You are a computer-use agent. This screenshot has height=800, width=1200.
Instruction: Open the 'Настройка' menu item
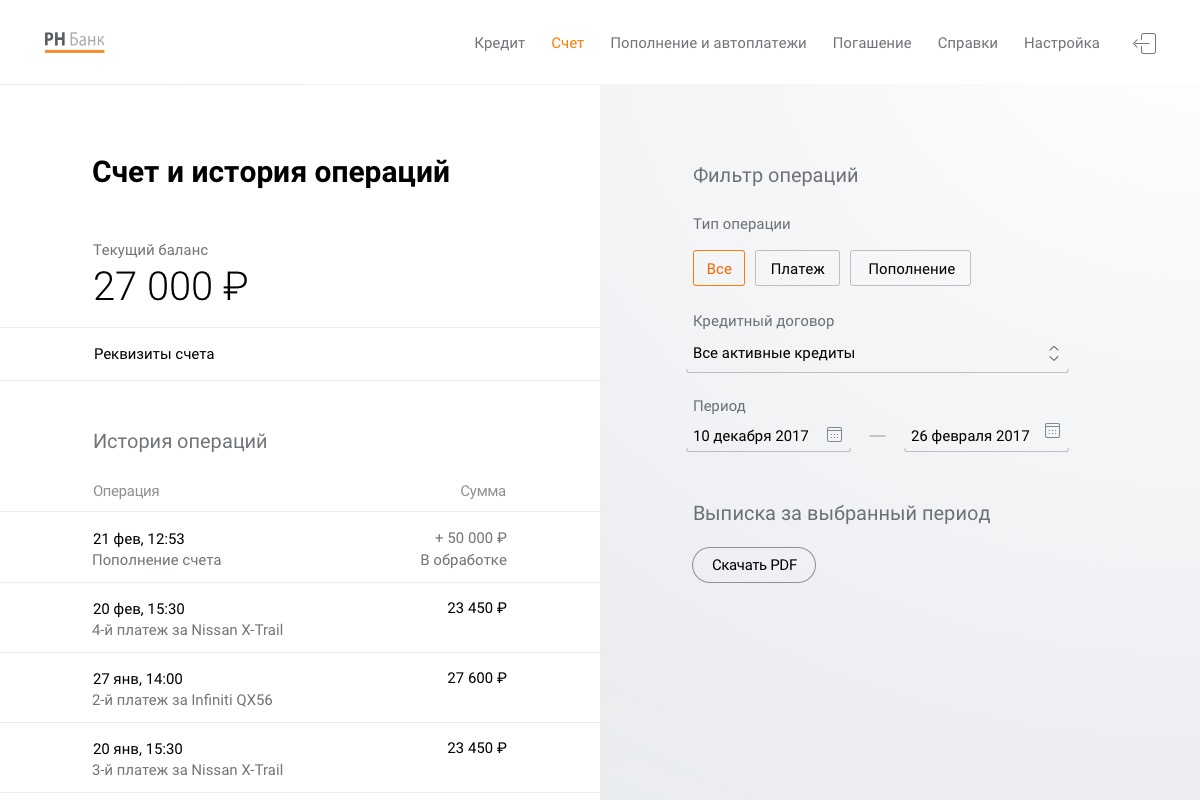point(1061,43)
